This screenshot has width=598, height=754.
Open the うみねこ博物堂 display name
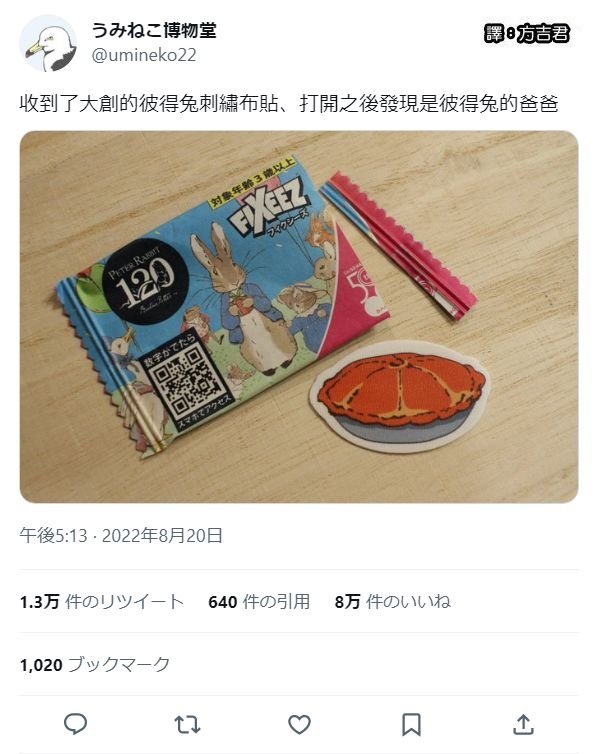point(154,30)
